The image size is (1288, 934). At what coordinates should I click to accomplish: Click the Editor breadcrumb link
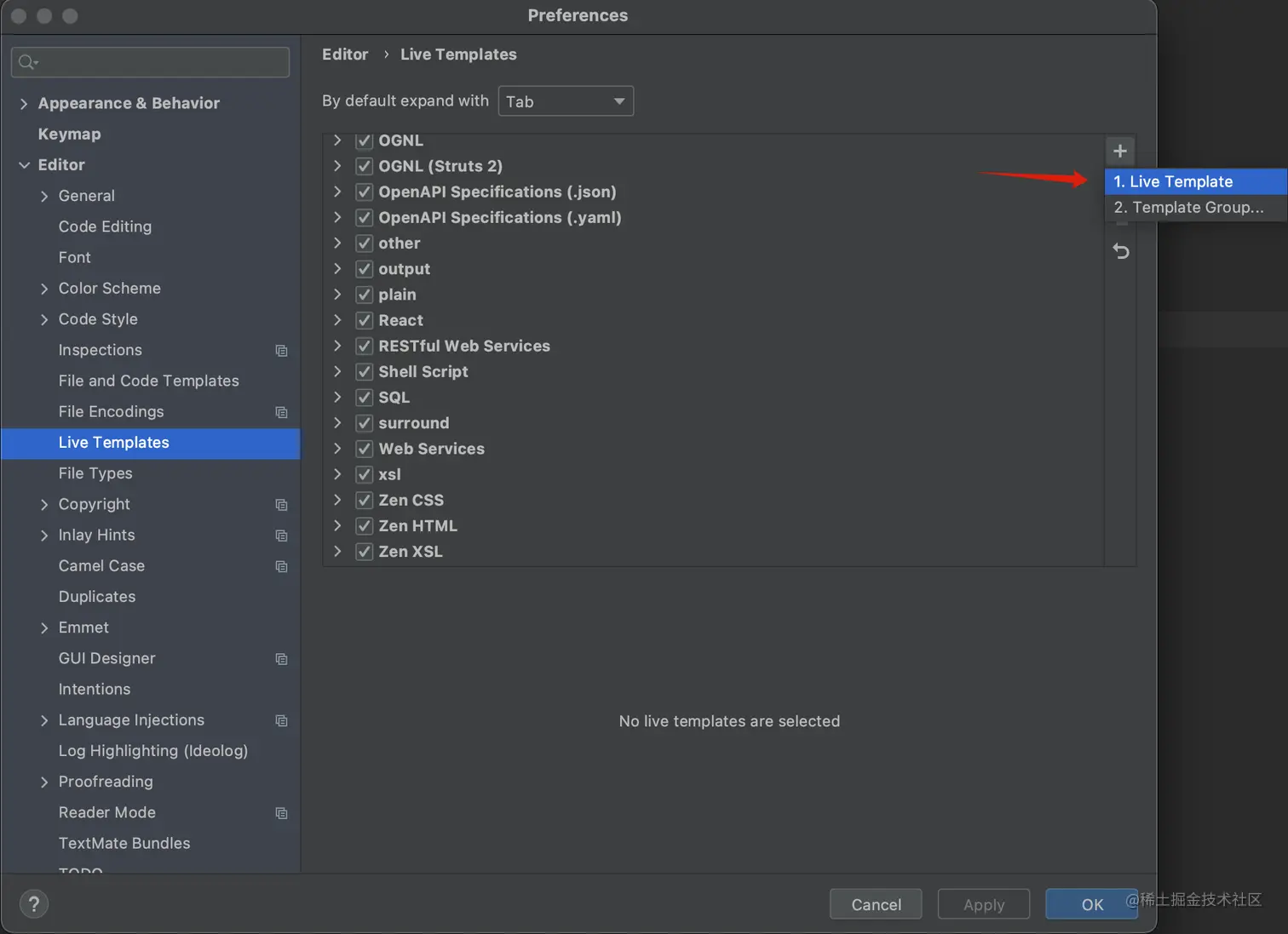(x=345, y=54)
